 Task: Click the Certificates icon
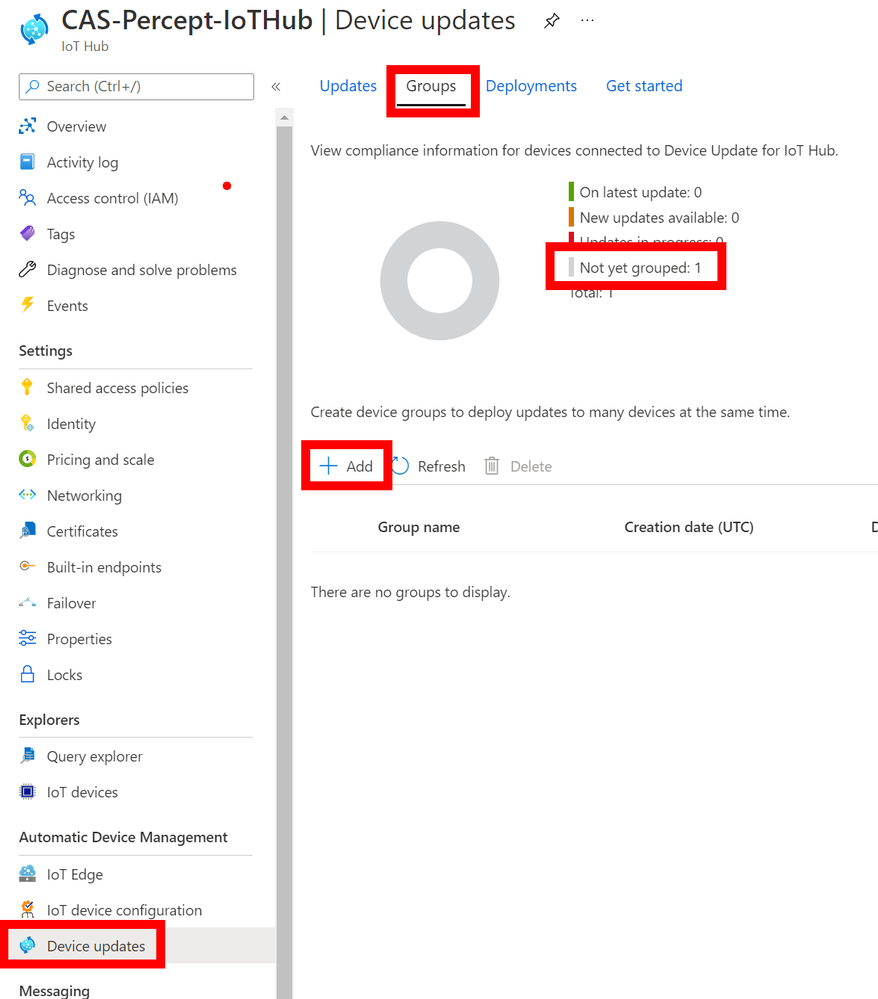click(x=27, y=531)
